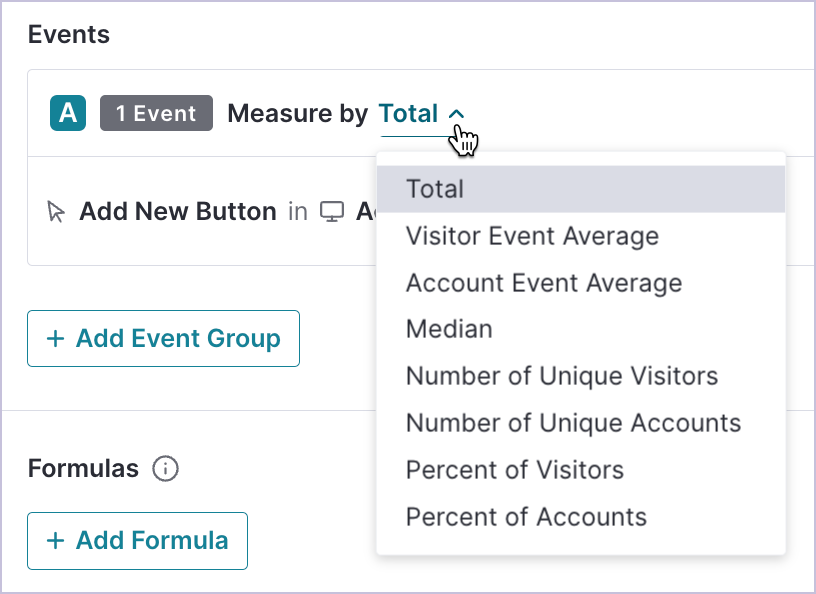Select Number of Unique Accounts
The image size is (816, 594).
(x=581, y=423)
